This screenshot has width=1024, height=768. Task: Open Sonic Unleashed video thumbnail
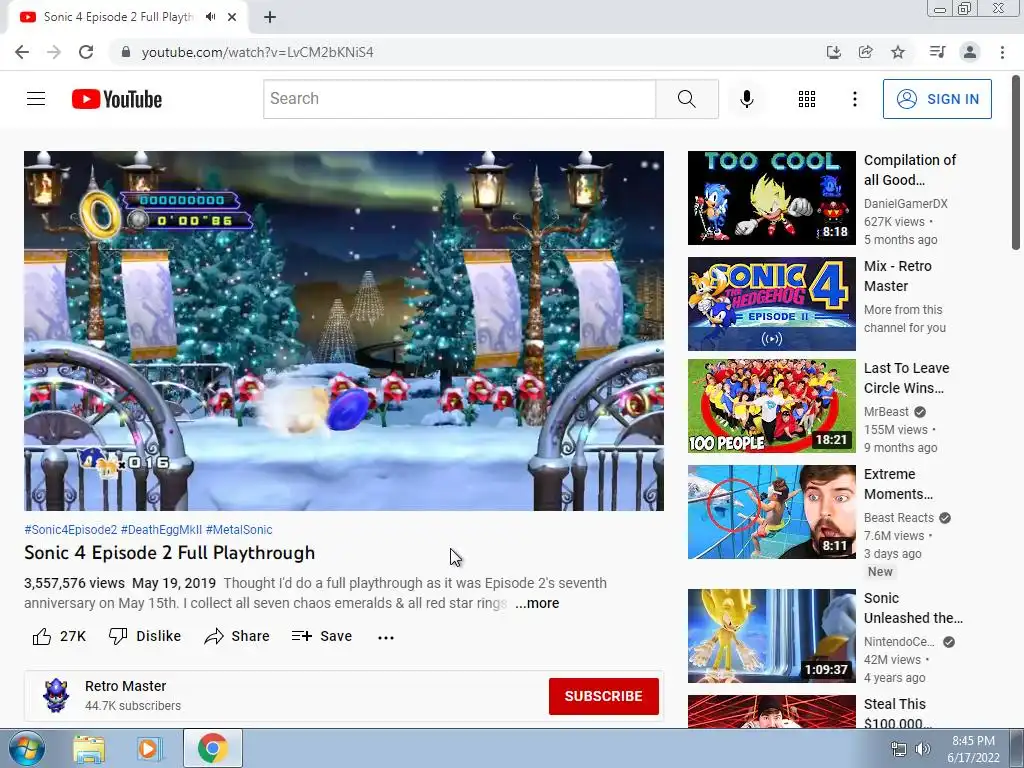coord(771,636)
